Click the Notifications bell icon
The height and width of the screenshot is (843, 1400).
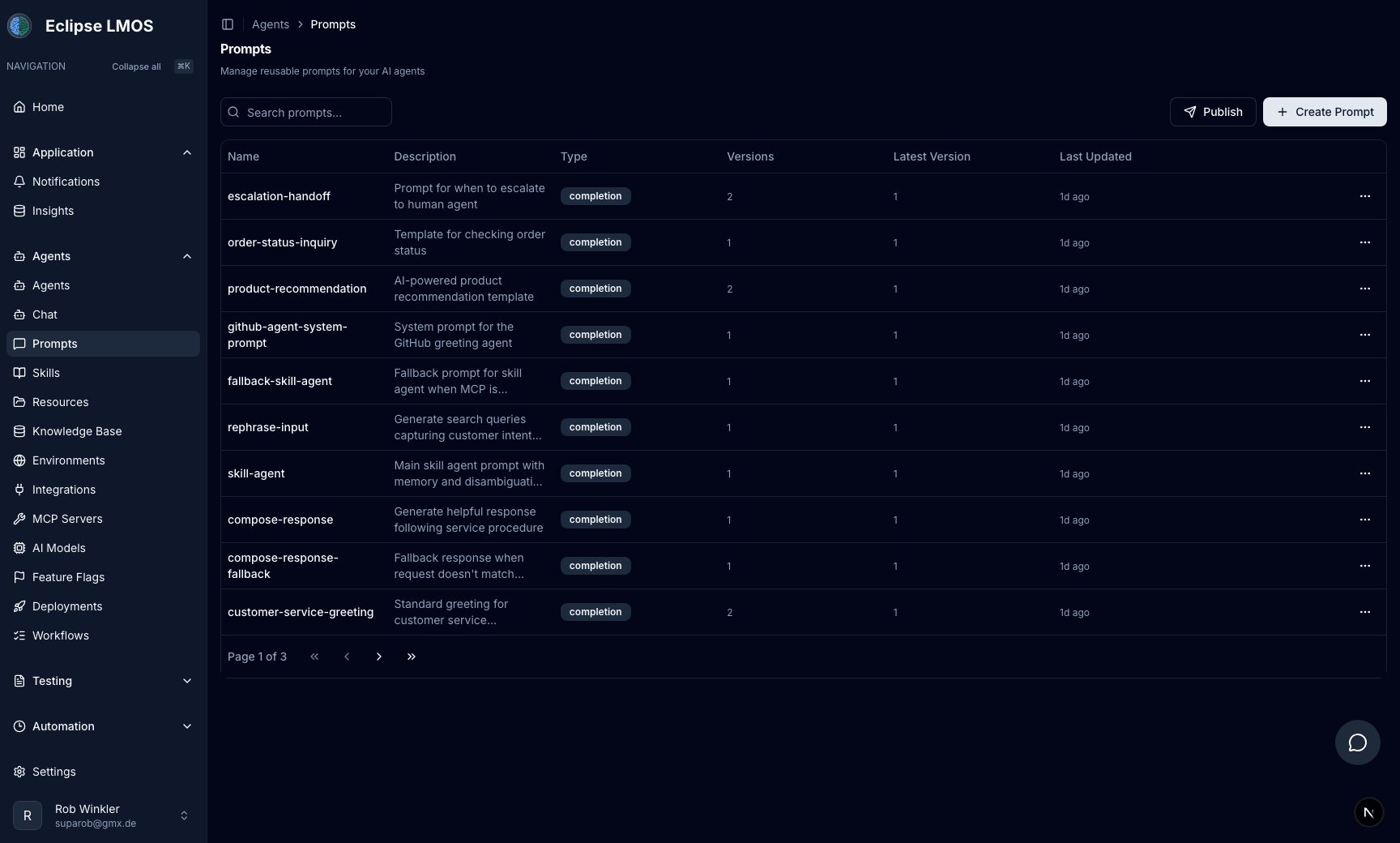pyautogui.click(x=19, y=182)
